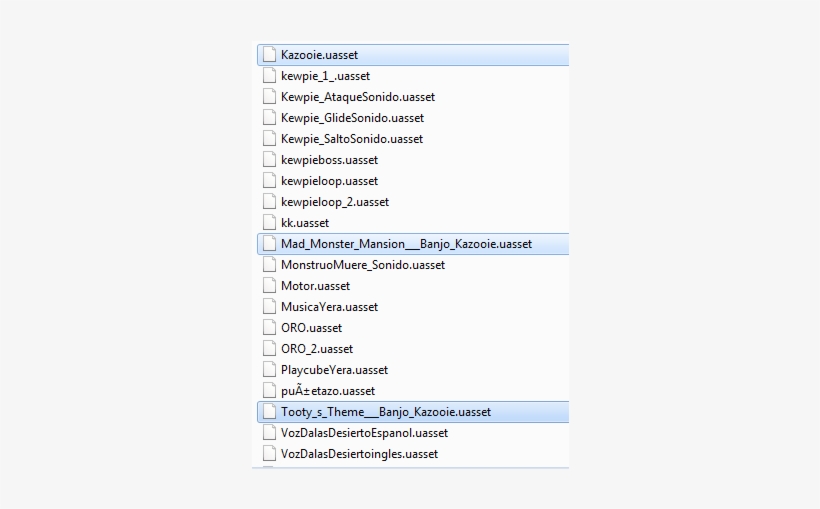Click the file icon beside kk.uasset
The width and height of the screenshot is (820, 509).
point(269,222)
